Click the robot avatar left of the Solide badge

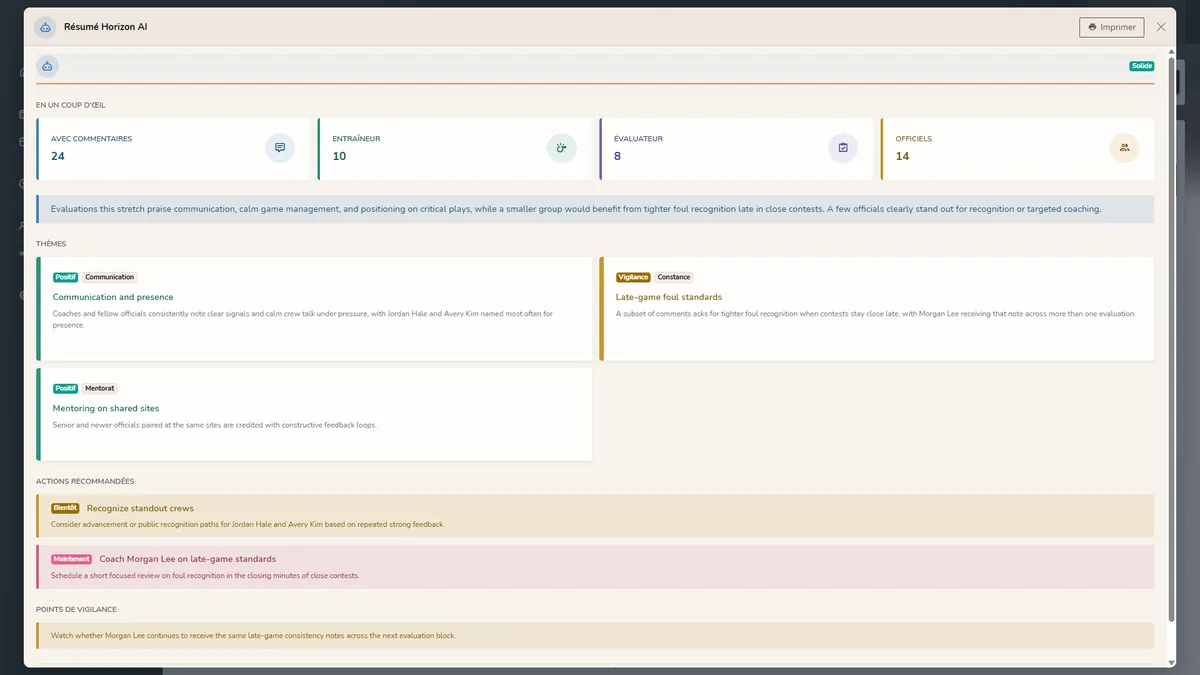point(47,66)
